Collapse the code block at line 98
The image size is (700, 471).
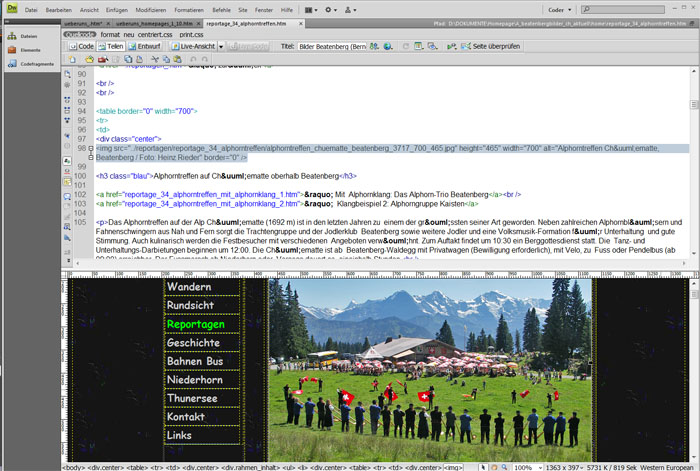[x=91, y=148]
